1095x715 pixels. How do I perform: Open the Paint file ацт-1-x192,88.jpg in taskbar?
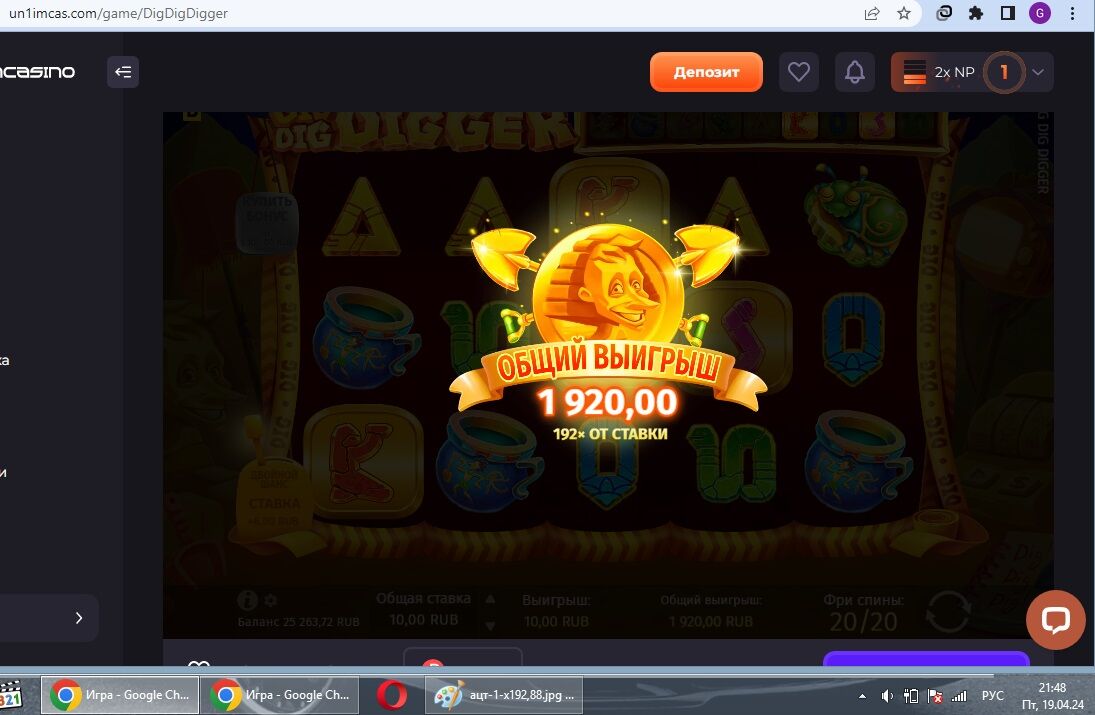pos(504,695)
